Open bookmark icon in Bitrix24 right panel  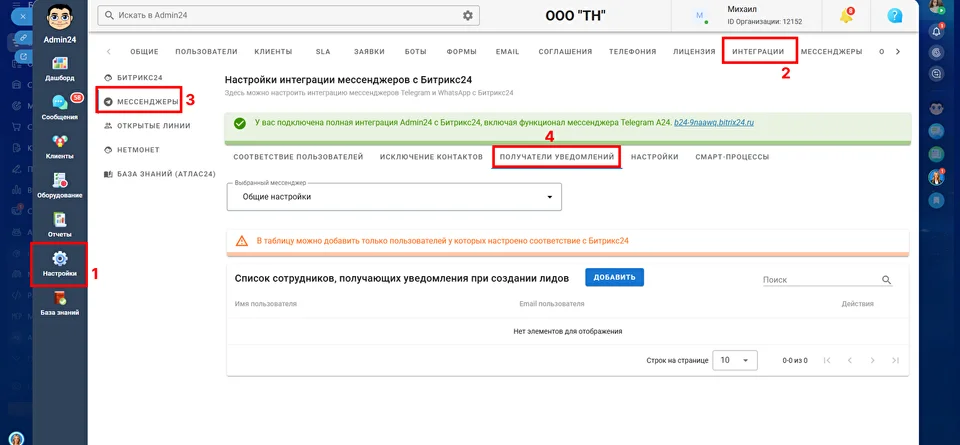click(x=936, y=199)
